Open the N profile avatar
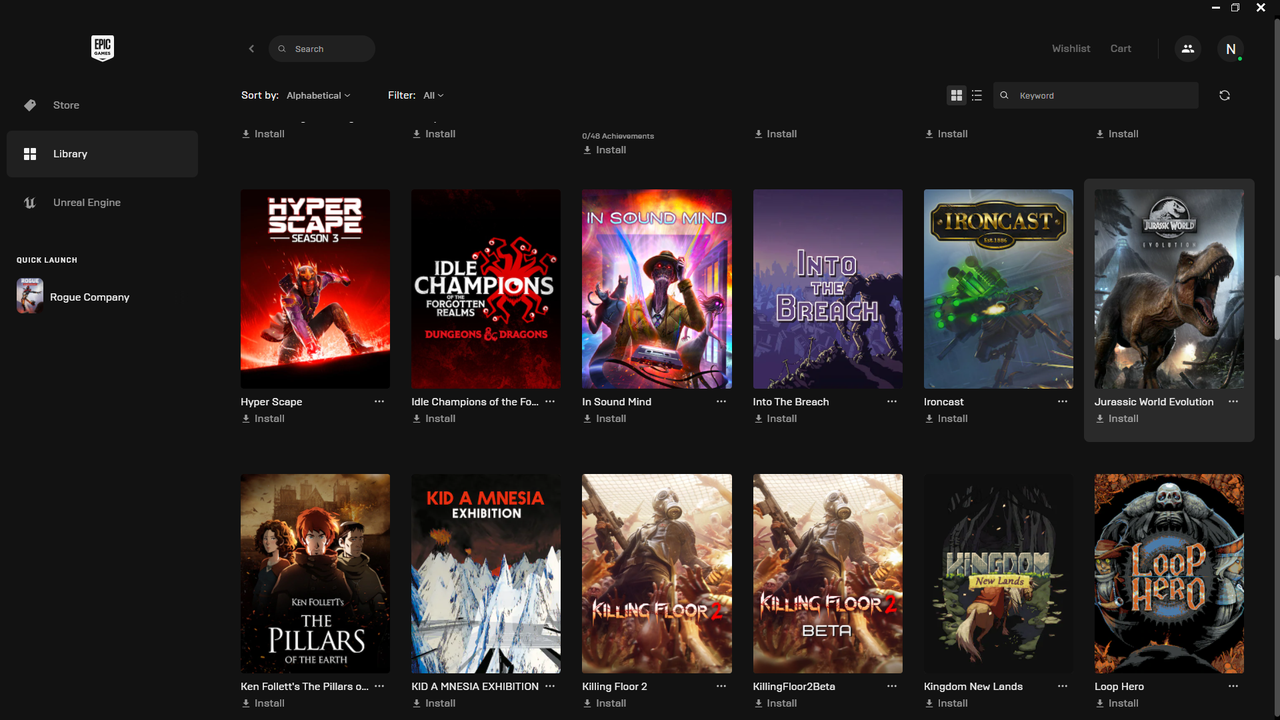 (x=1230, y=48)
